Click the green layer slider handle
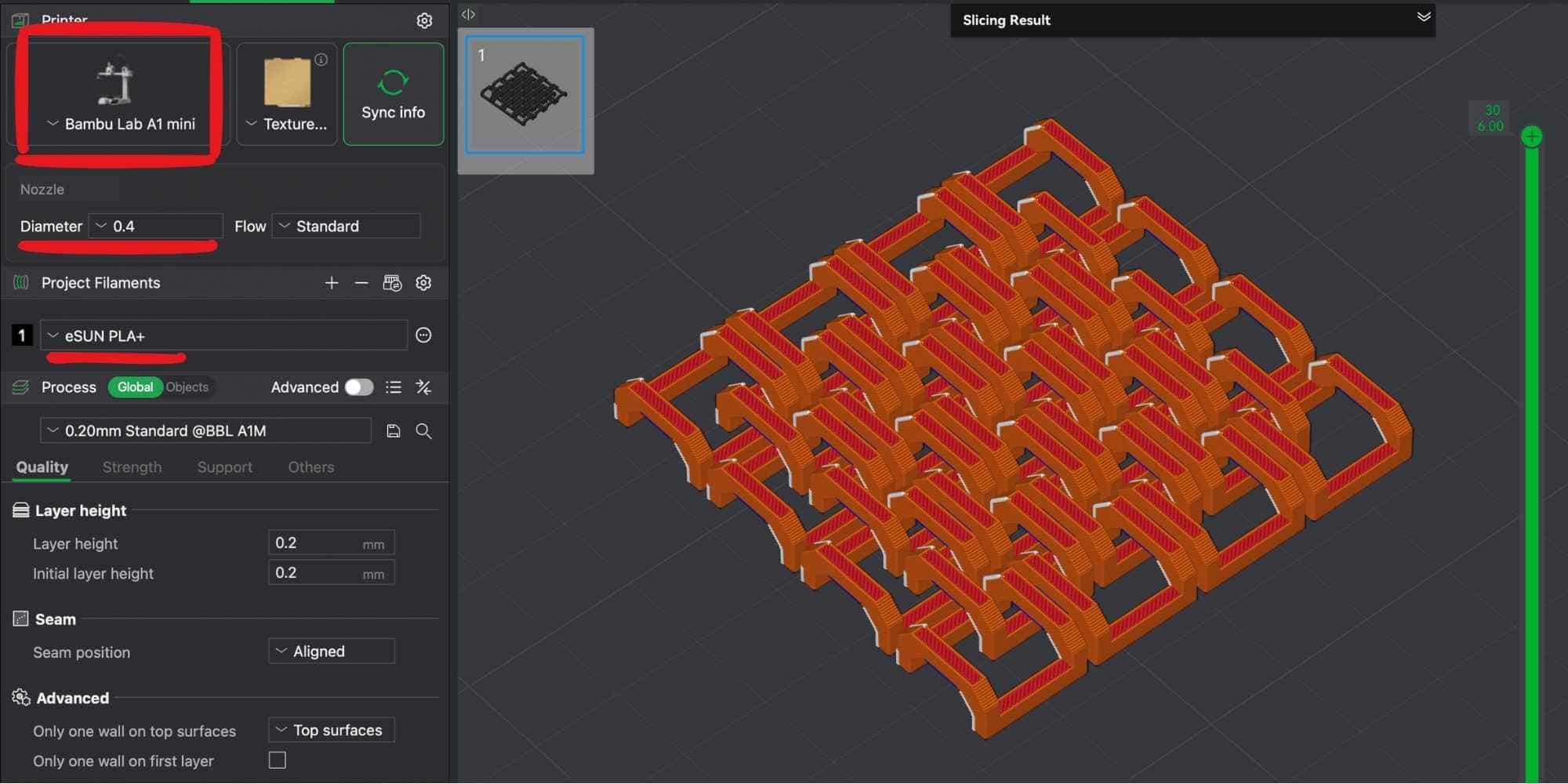1568x784 pixels. tap(1531, 137)
